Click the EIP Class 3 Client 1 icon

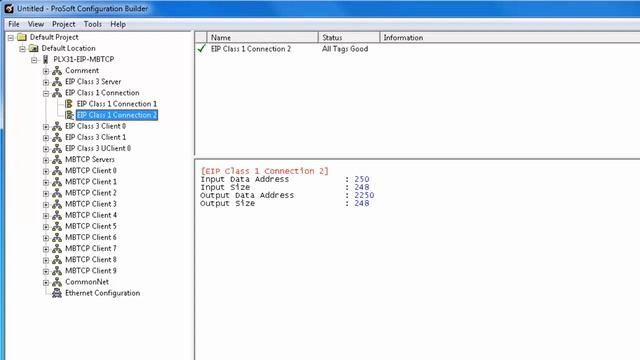pyautogui.click(x=57, y=137)
